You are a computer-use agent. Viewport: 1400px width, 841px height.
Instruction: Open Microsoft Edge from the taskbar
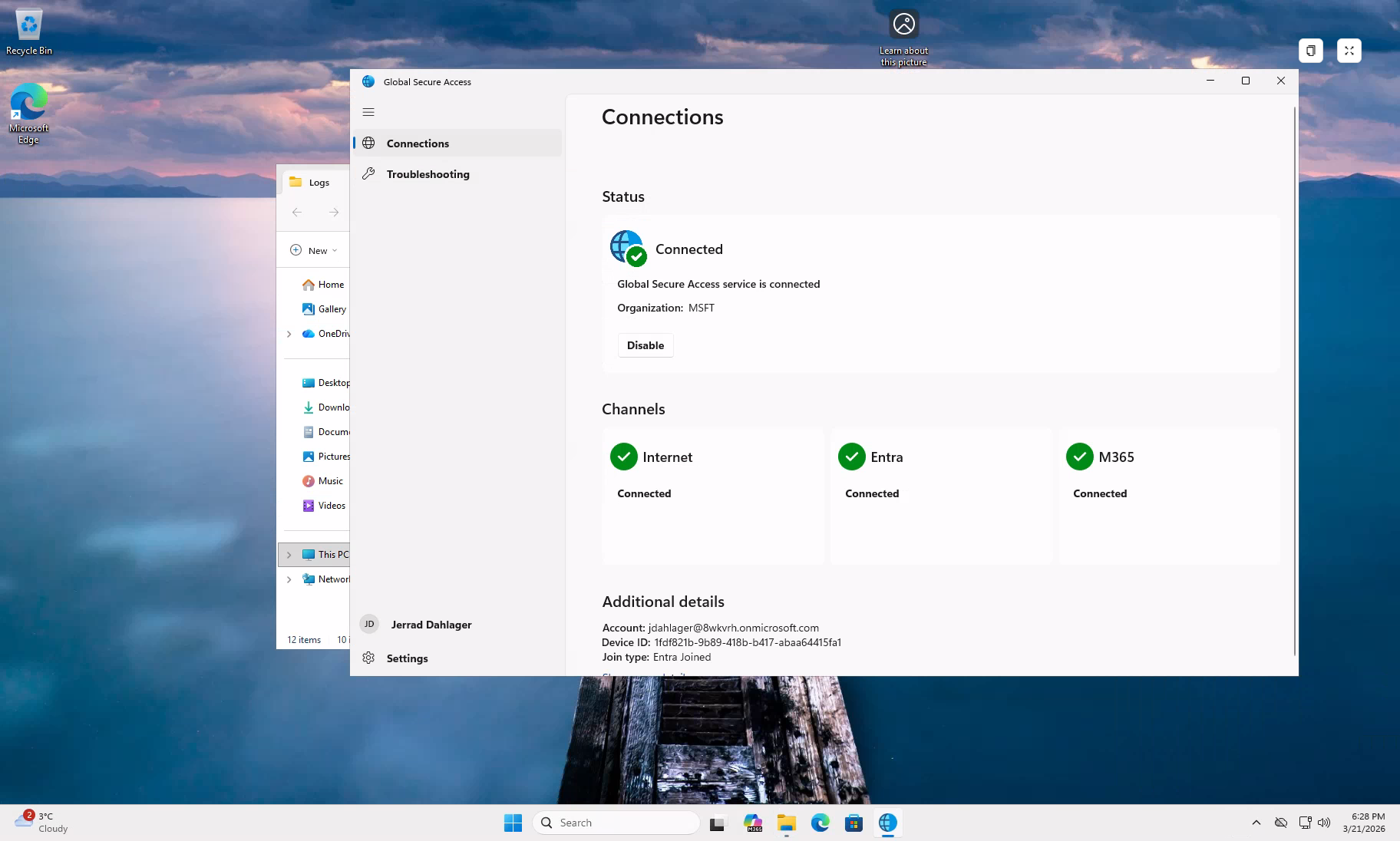[821, 823]
